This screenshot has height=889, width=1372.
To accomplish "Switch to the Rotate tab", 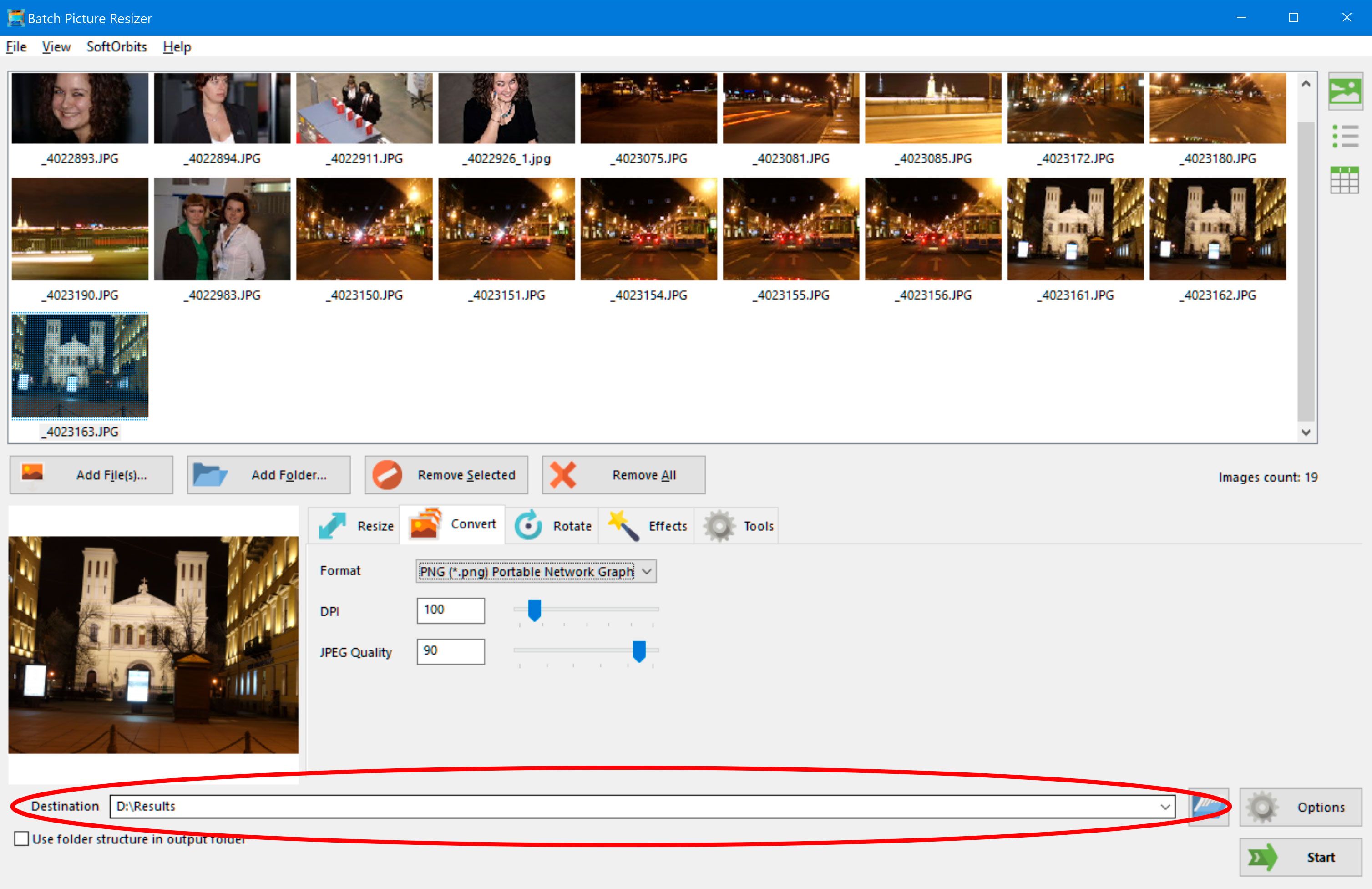I will 555,525.
